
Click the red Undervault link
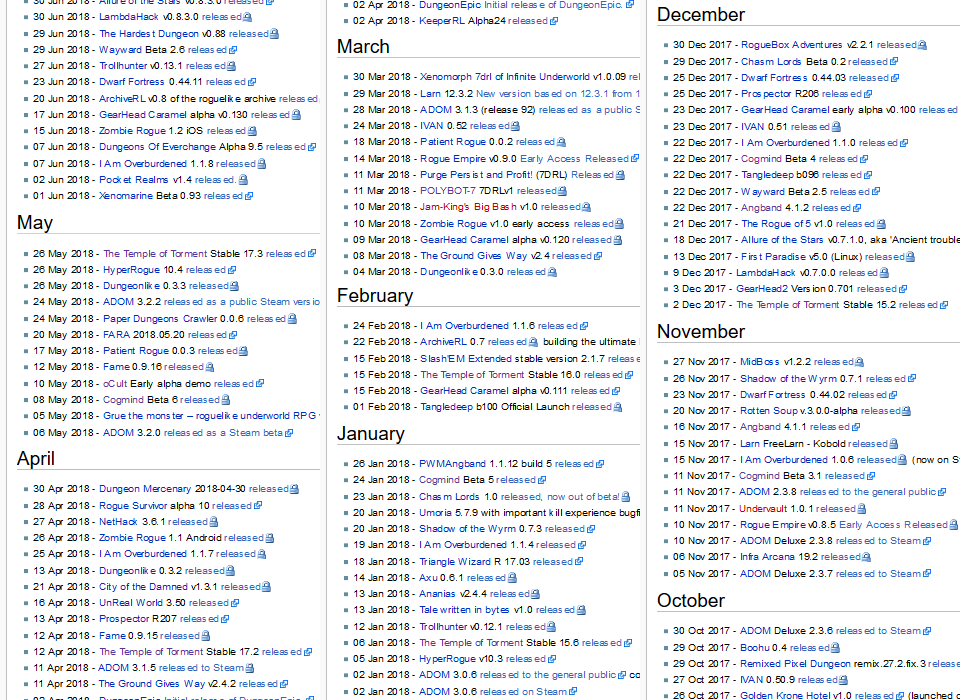coord(763,509)
